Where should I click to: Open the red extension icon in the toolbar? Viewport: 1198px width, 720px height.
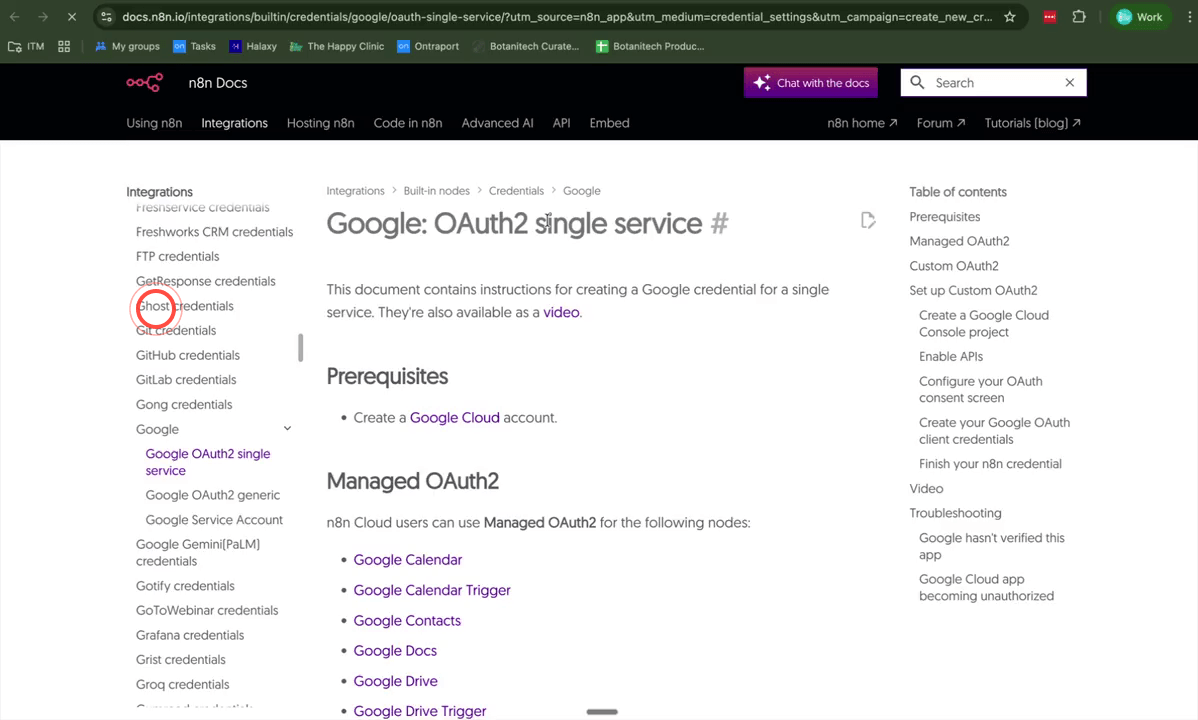click(1049, 16)
